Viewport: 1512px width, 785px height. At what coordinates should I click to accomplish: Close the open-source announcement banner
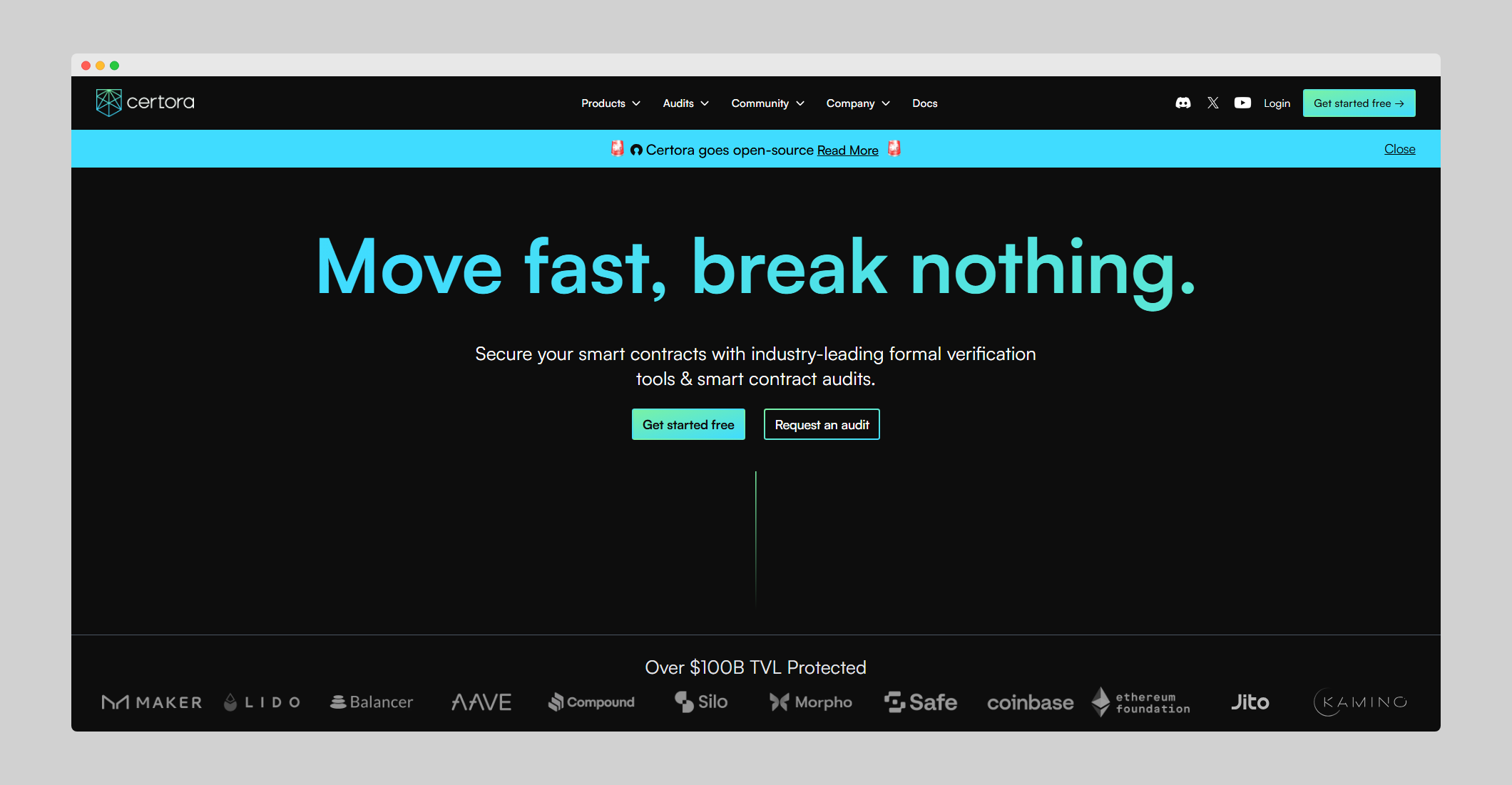[1399, 149]
